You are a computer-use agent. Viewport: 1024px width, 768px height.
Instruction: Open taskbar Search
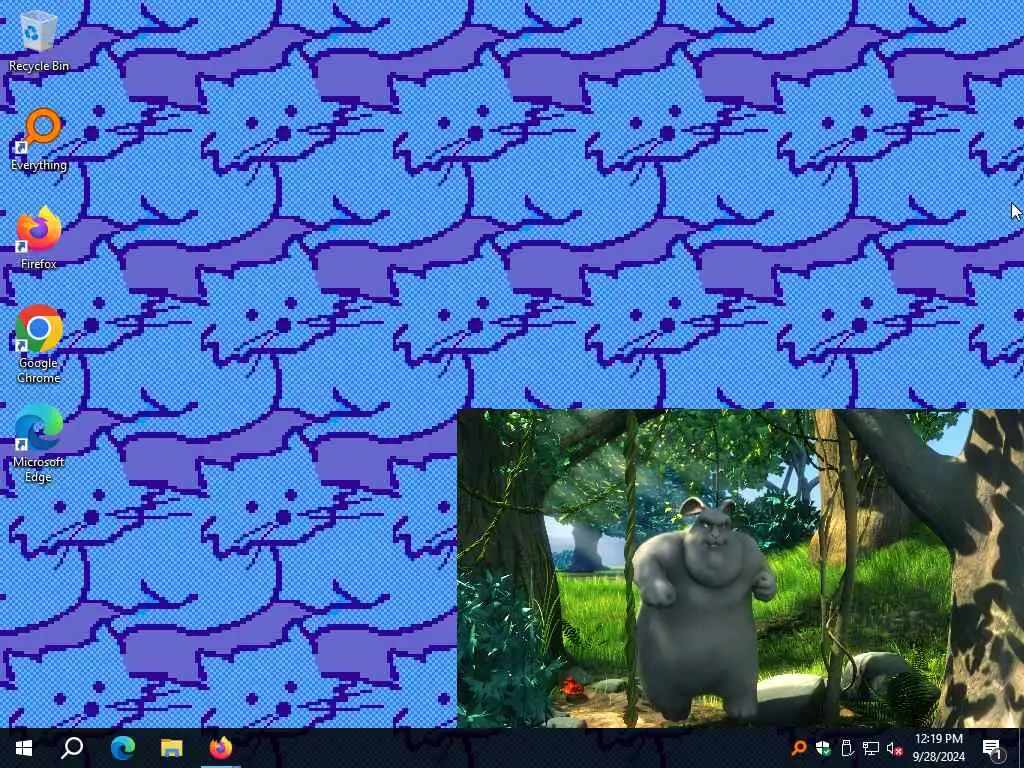[72, 748]
